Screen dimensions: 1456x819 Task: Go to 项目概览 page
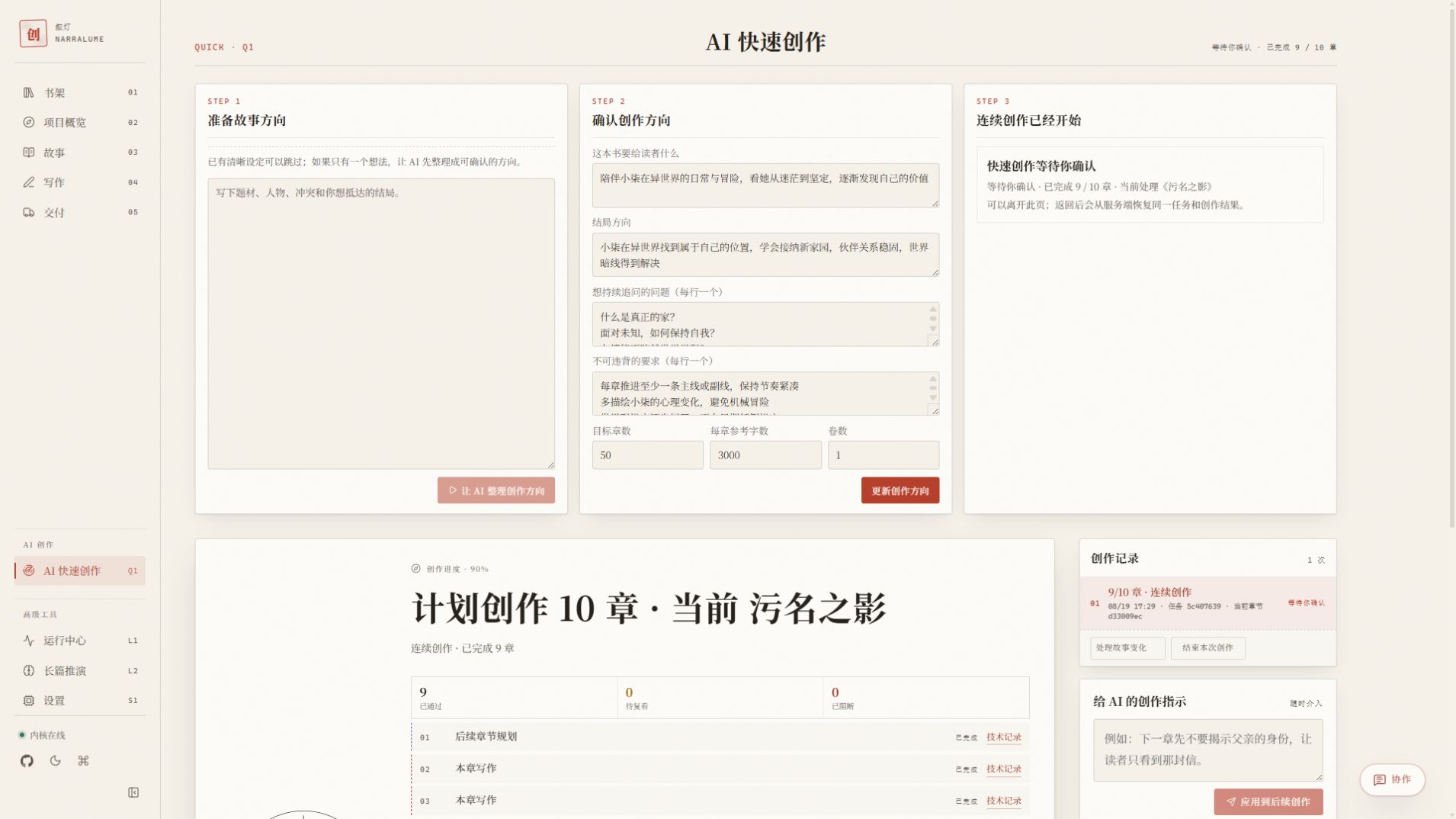click(80, 123)
